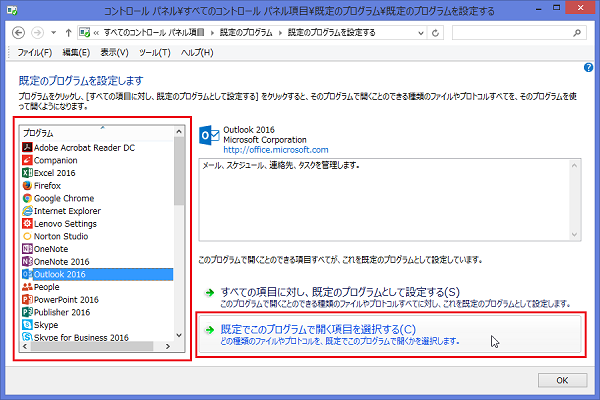The height and width of the screenshot is (400, 600).
Task: Click the Companion program icon
Action: click(x=27, y=160)
